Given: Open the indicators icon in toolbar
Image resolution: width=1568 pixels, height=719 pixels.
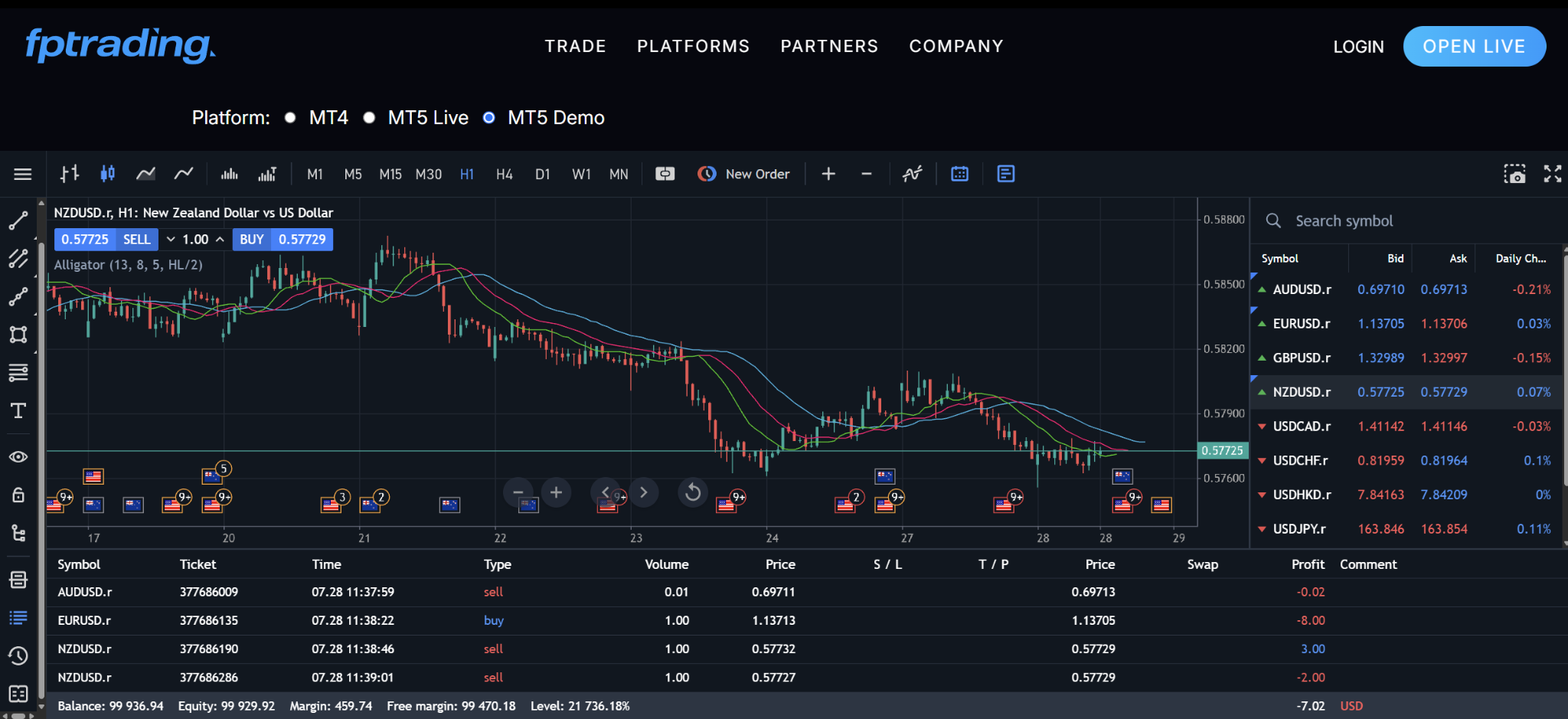Looking at the screenshot, I should point(912,174).
